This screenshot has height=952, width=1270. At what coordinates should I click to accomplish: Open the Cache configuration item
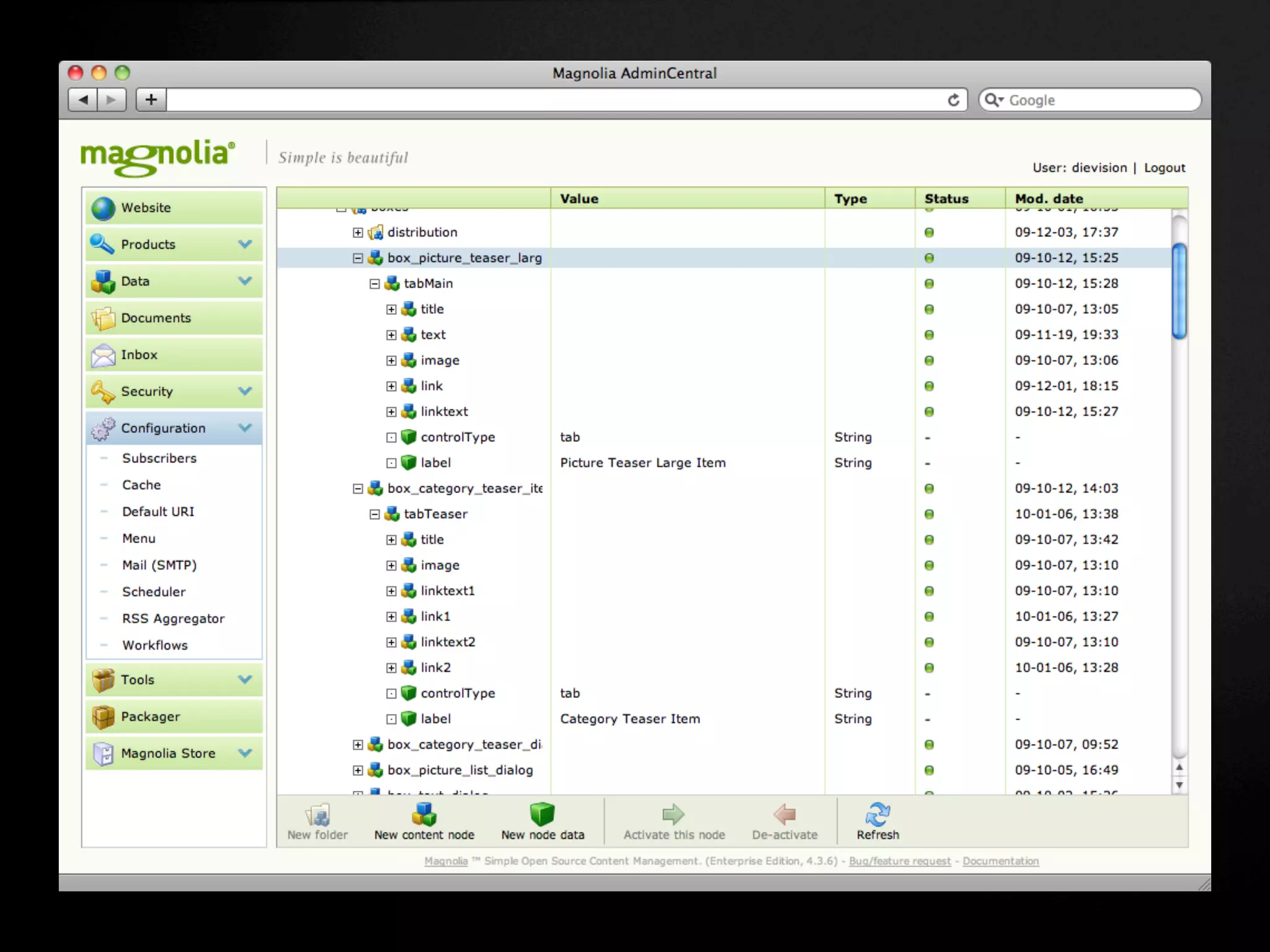point(141,485)
